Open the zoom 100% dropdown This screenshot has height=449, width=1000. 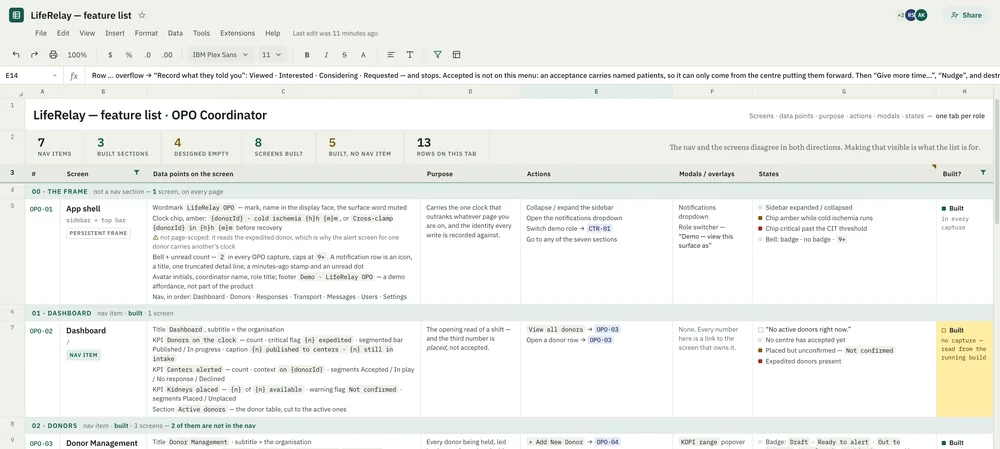coord(77,55)
